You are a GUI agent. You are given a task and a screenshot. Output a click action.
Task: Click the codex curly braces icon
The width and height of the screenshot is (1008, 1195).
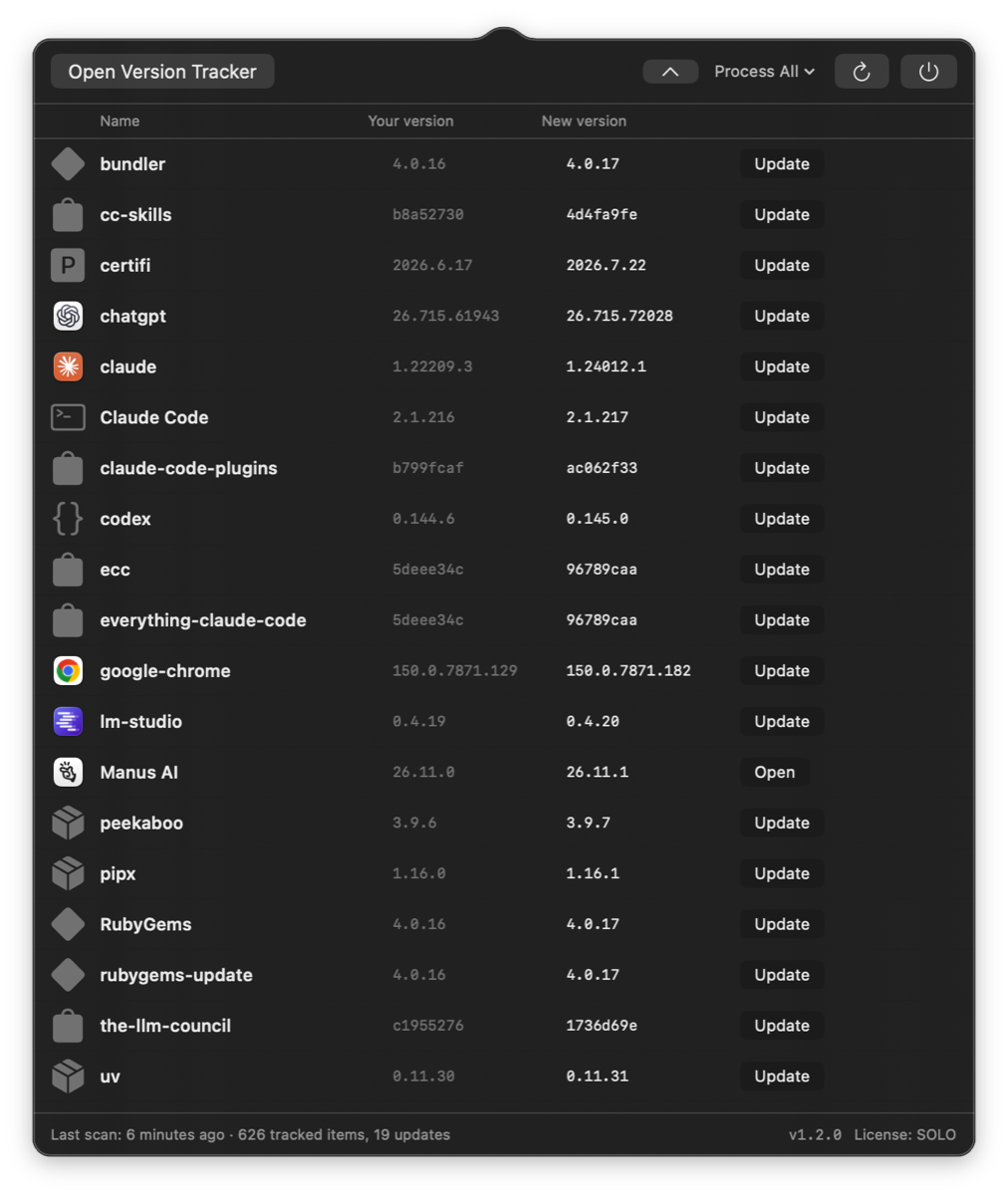click(x=68, y=519)
